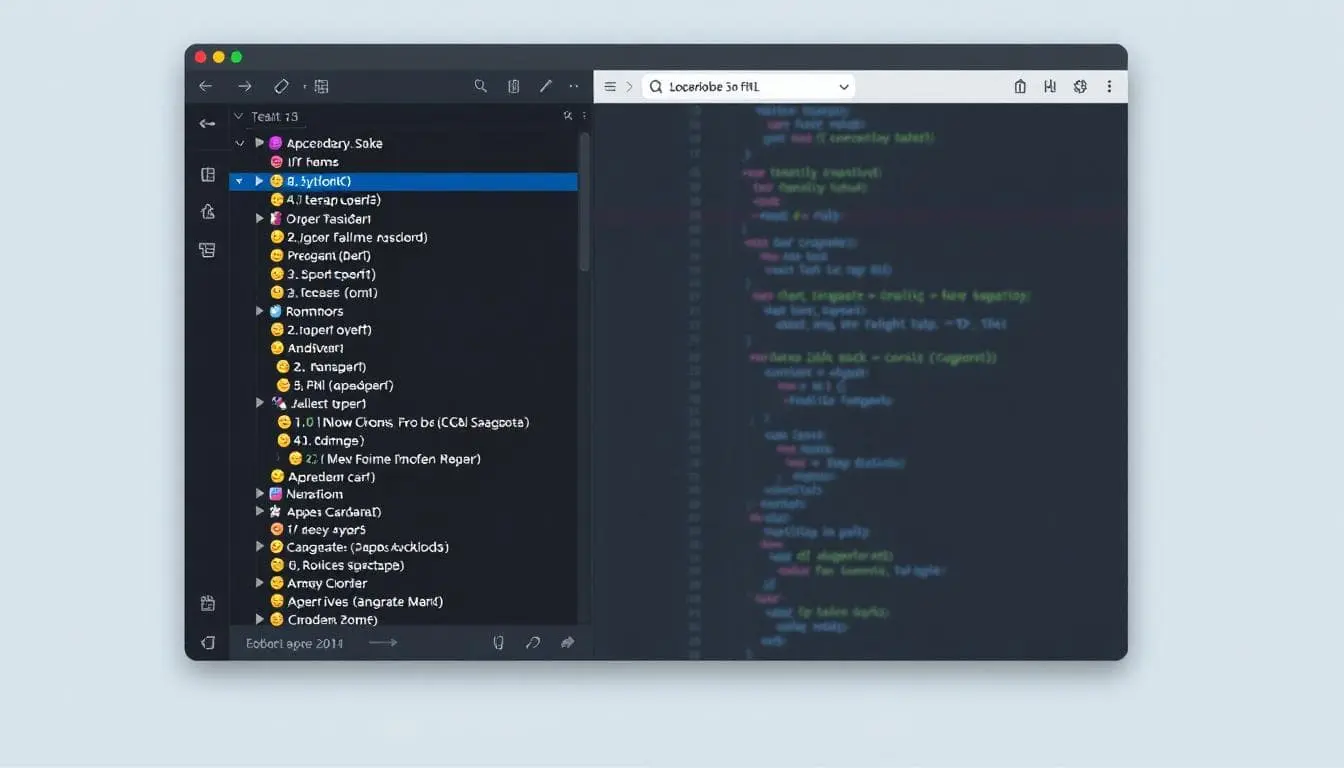Select the Preogant (Derl) tree row
Viewport: 1344px width, 768px height.
pos(403,256)
